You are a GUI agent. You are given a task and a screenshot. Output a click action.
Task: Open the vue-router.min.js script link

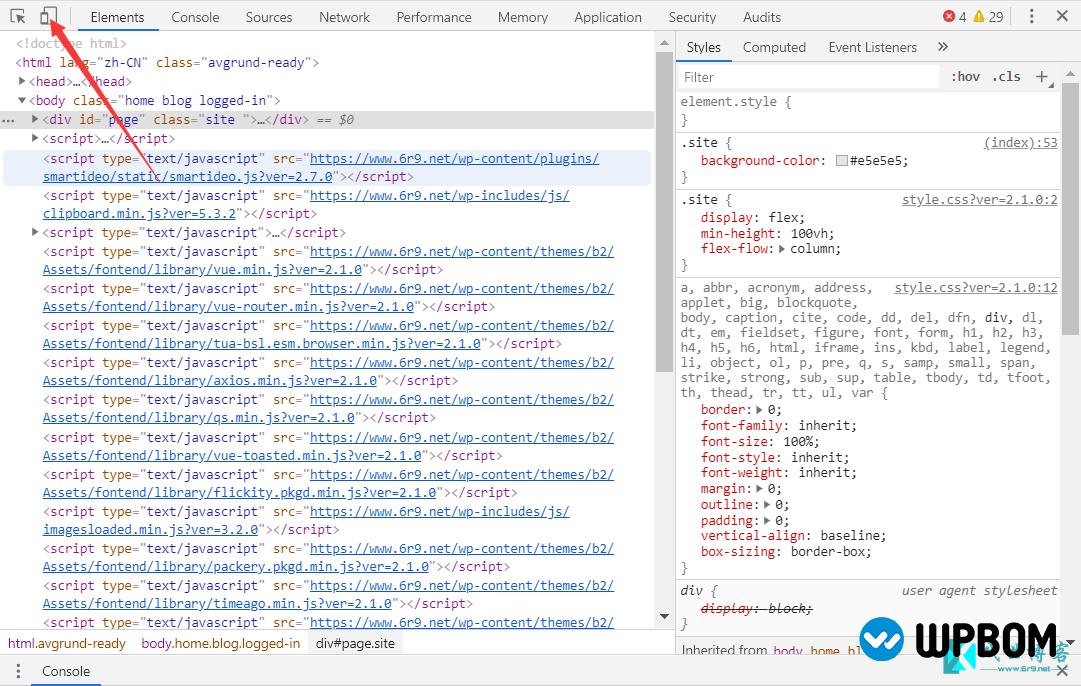pos(328,298)
